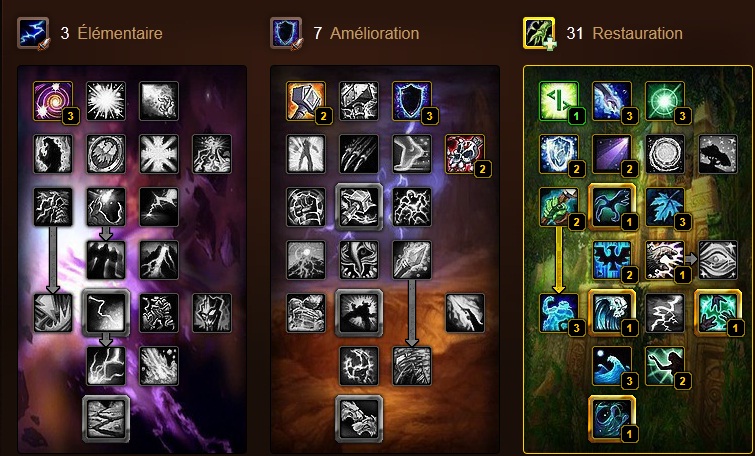Select the grayscale eye talent in Restauration

click(717, 260)
